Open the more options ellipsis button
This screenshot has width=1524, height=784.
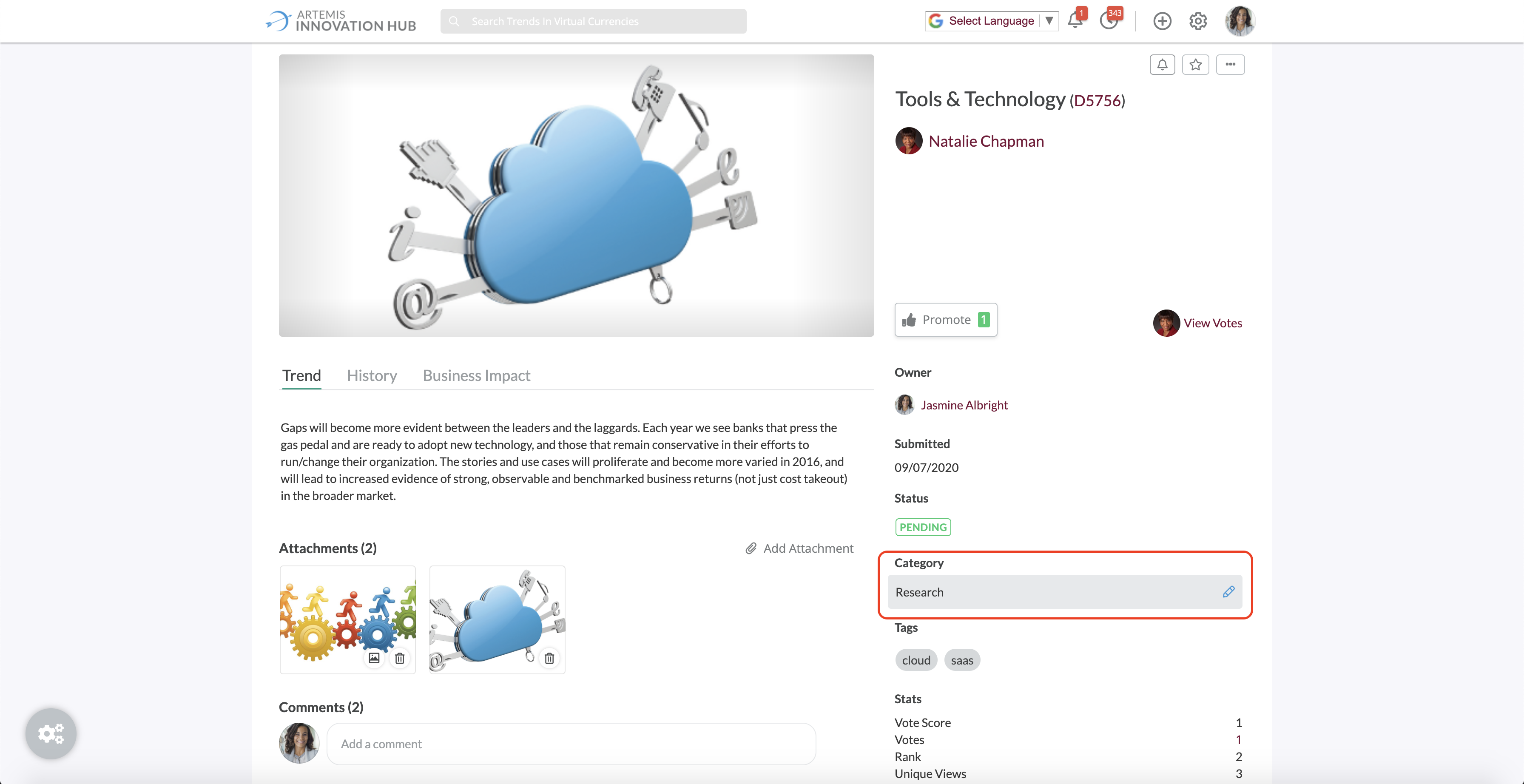pos(1231,65)
